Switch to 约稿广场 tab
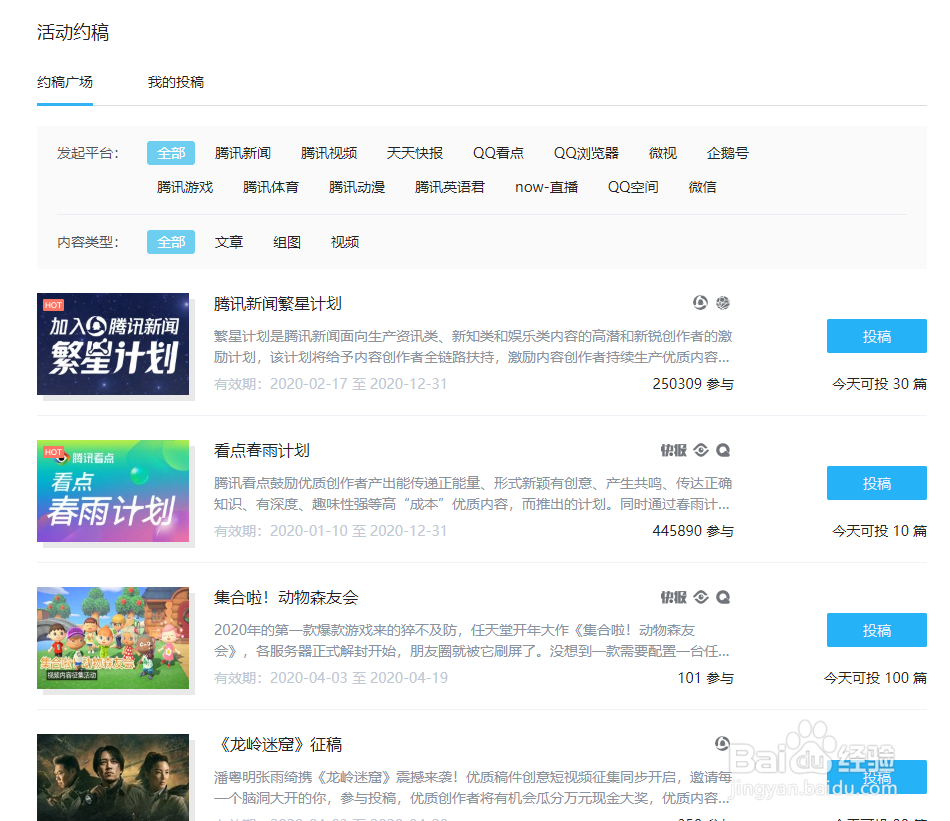This screenshot has height=821, width=950. [x=65, y=82]
